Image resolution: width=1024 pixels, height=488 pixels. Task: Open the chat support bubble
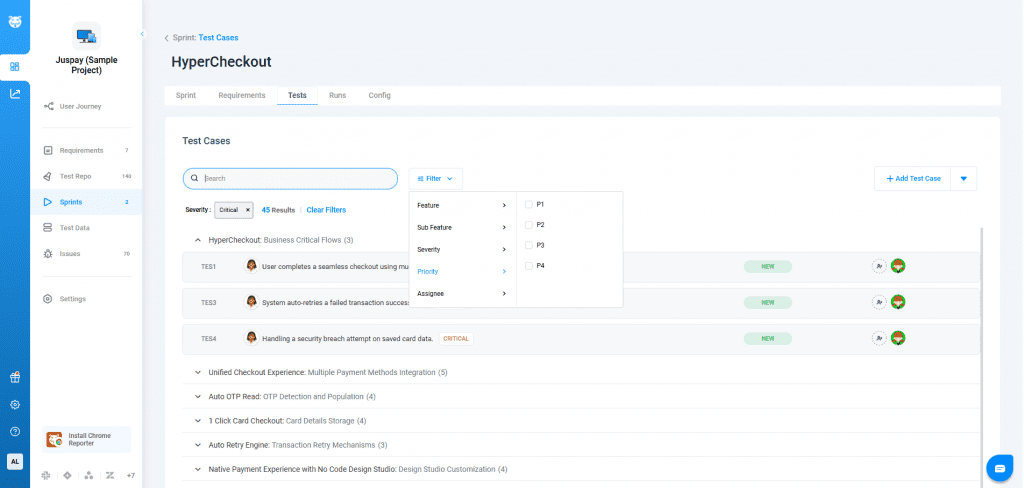coord(999,467)
